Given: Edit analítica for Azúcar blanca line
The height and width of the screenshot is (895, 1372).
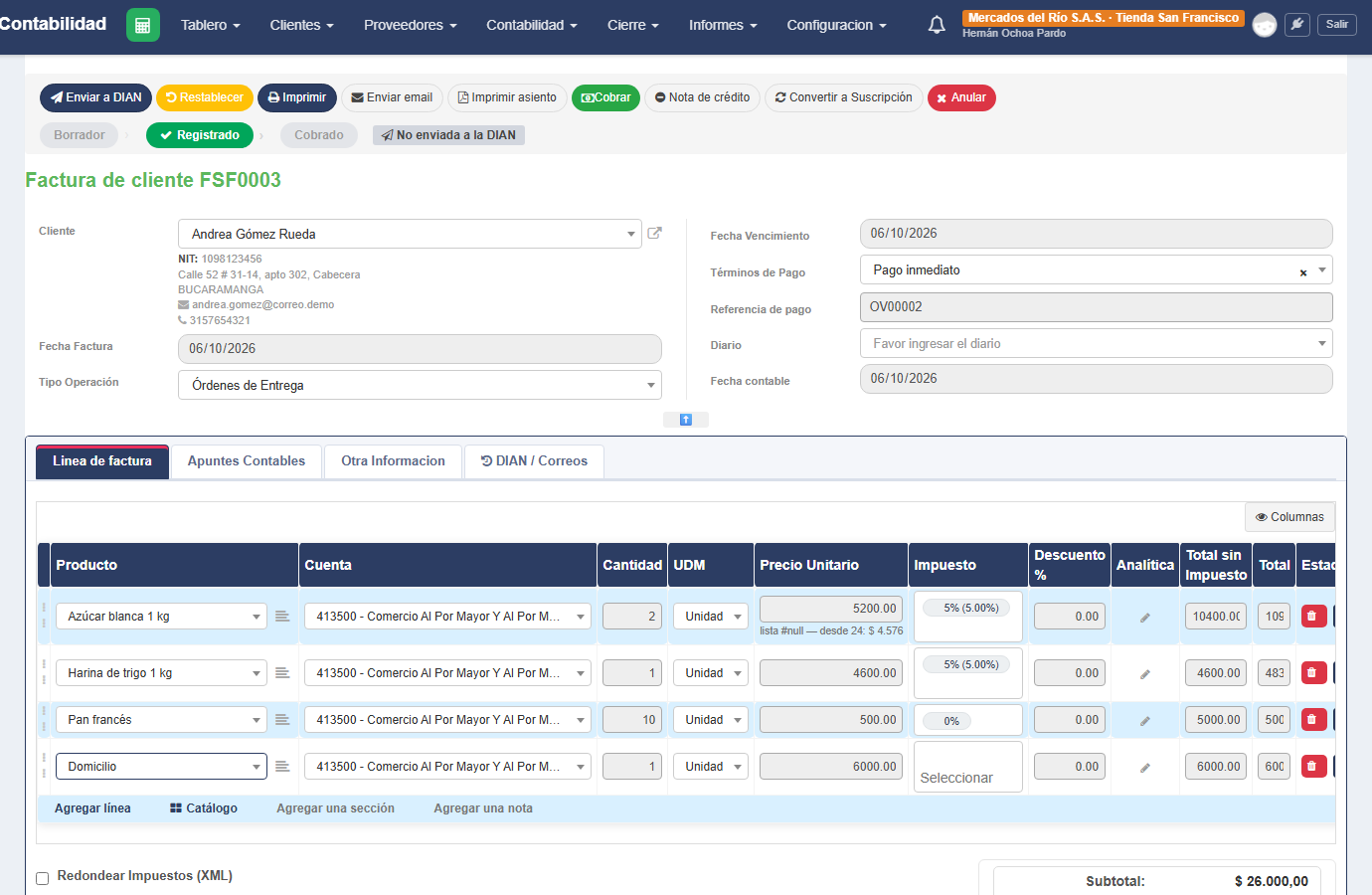Looking at the screenshot, I should [1145, 618].
